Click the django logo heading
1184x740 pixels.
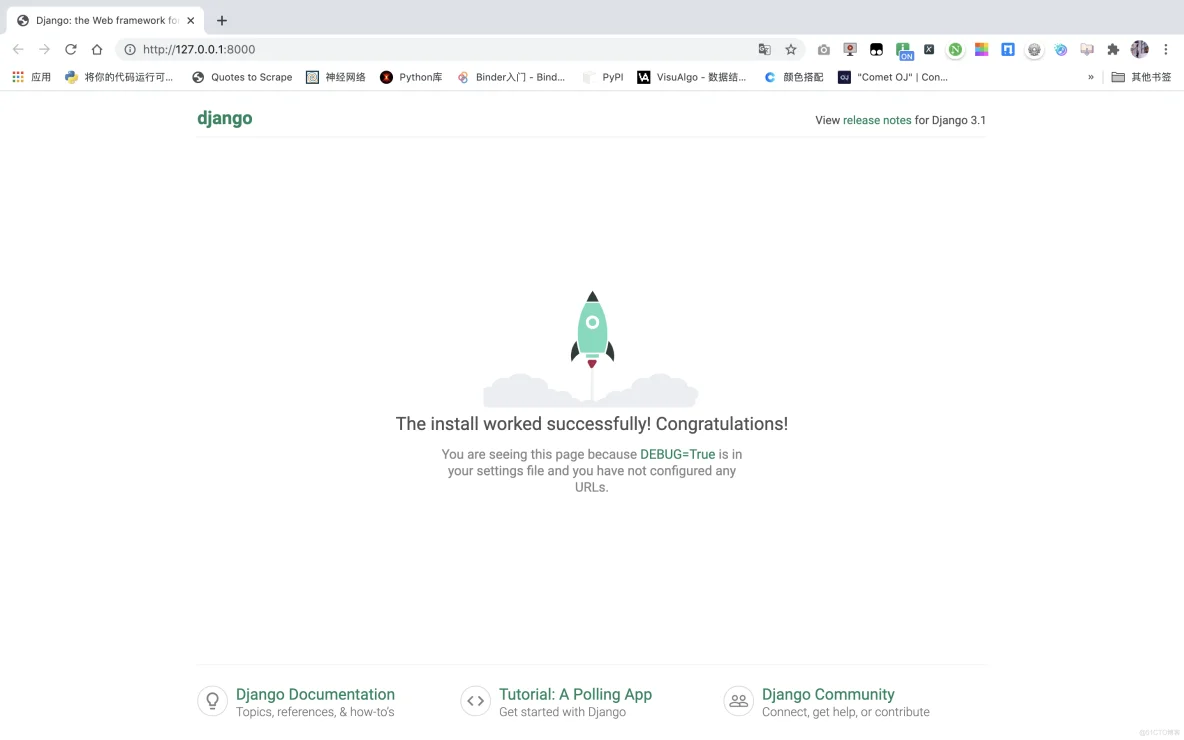(225, 119)
